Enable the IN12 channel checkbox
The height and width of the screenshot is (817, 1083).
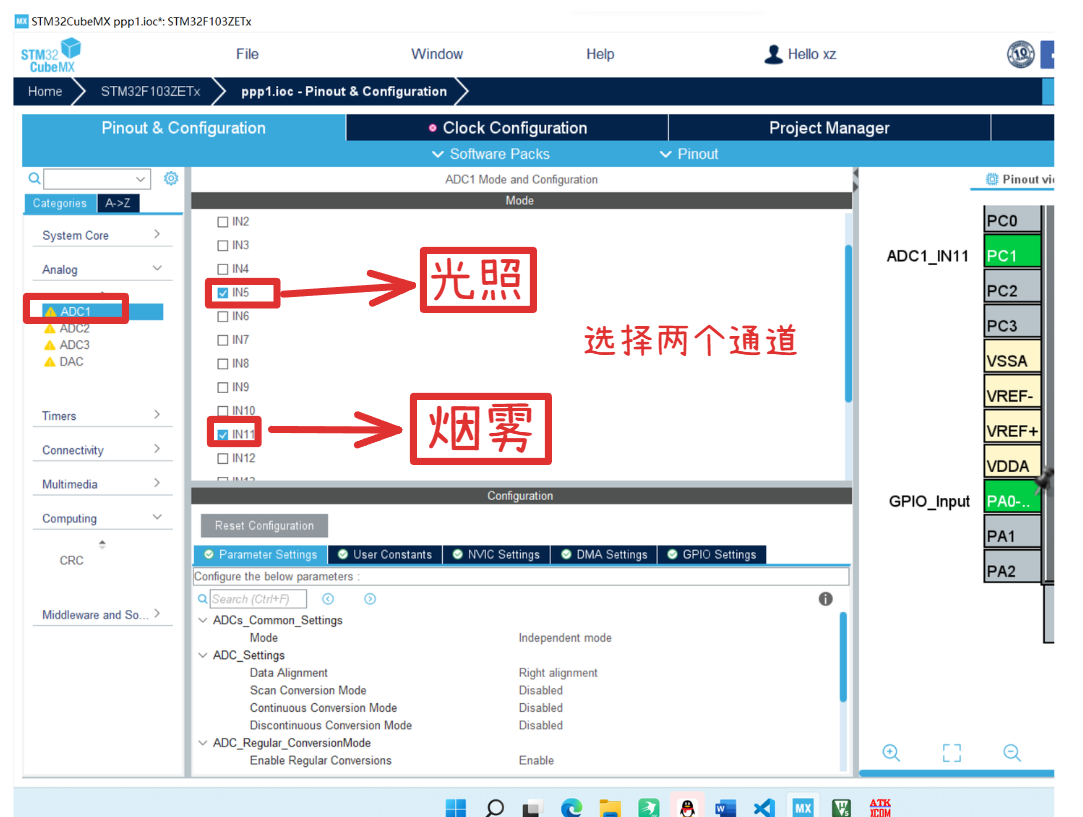click(x=222, y=458)
